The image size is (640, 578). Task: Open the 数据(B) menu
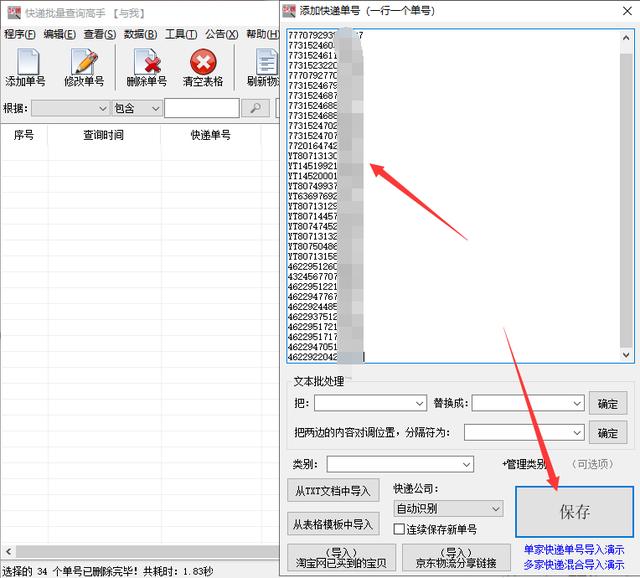pos(140,34)
